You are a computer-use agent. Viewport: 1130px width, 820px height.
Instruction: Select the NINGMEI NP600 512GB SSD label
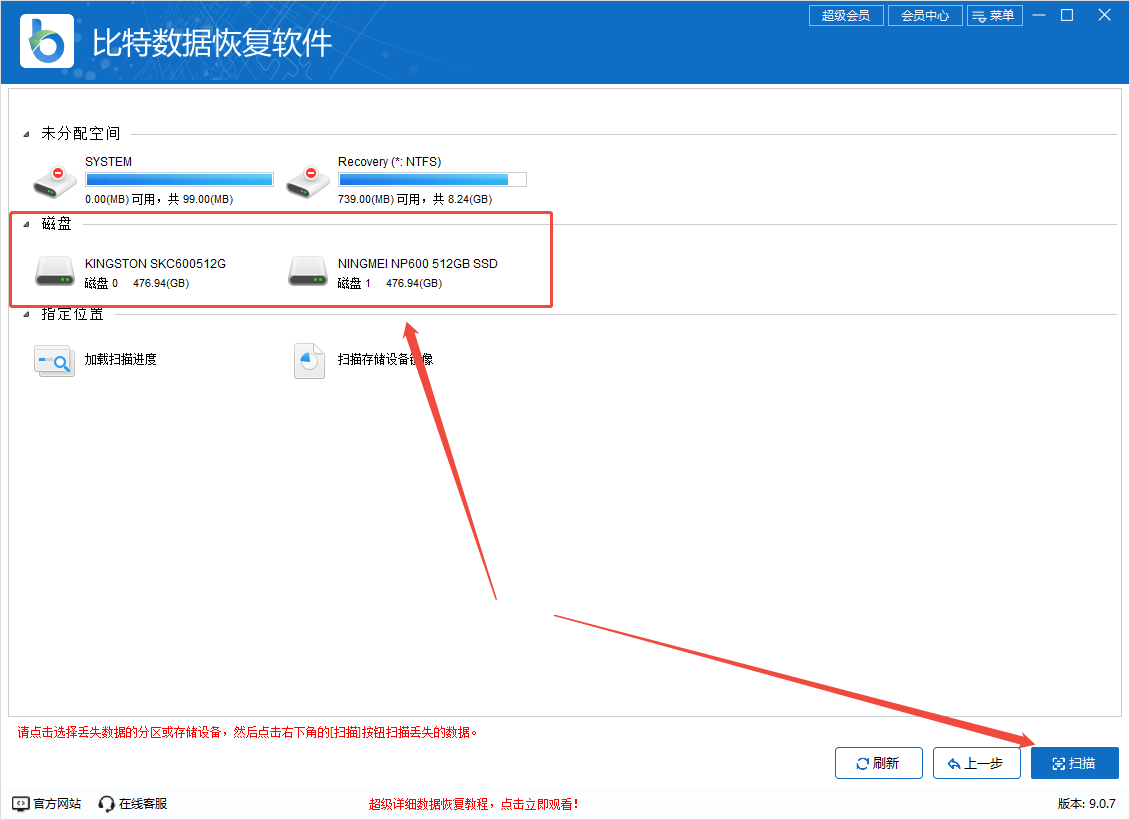click(417, 264)
